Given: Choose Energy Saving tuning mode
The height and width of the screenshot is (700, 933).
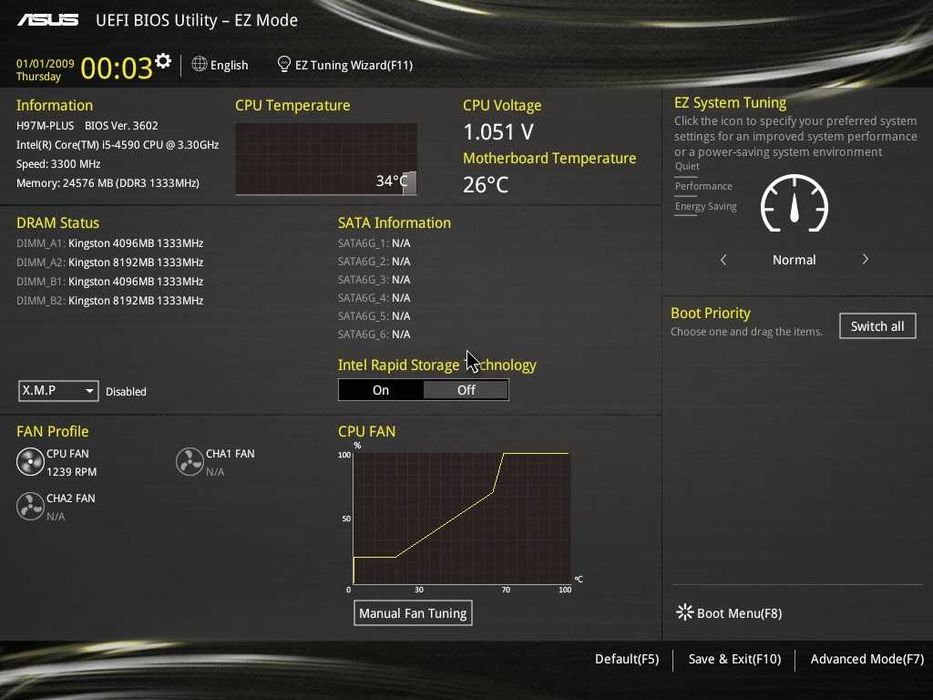Looking at the screenshot, I should click(706, 207).
